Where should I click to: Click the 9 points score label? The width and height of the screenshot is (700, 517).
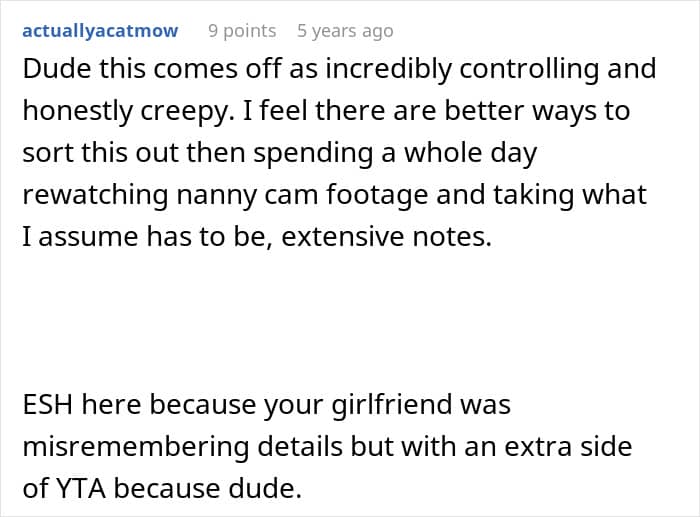click(242, 31)
